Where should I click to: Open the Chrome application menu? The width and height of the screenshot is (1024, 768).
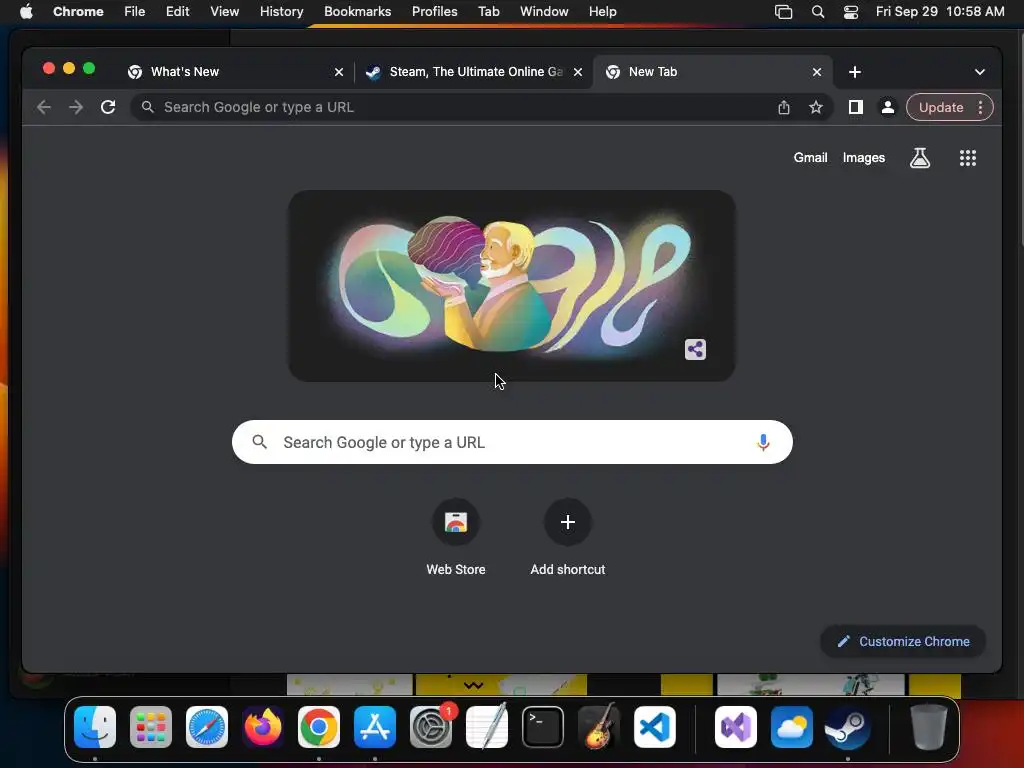(x=78, y=12)
